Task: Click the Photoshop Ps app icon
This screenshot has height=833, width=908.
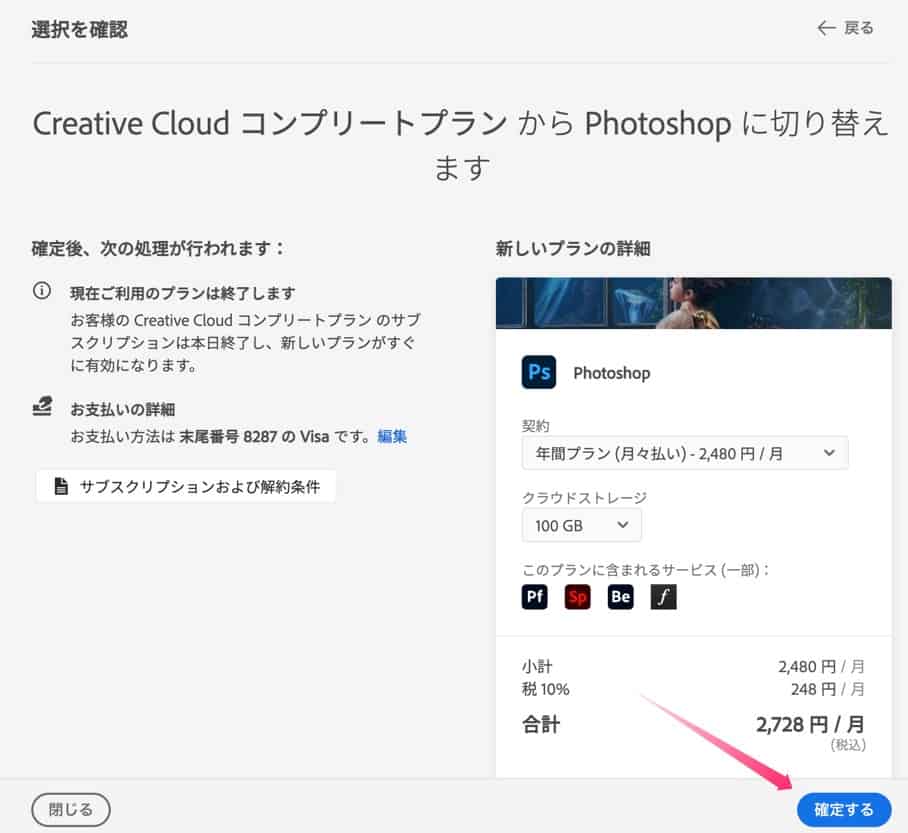Action: 539,373
